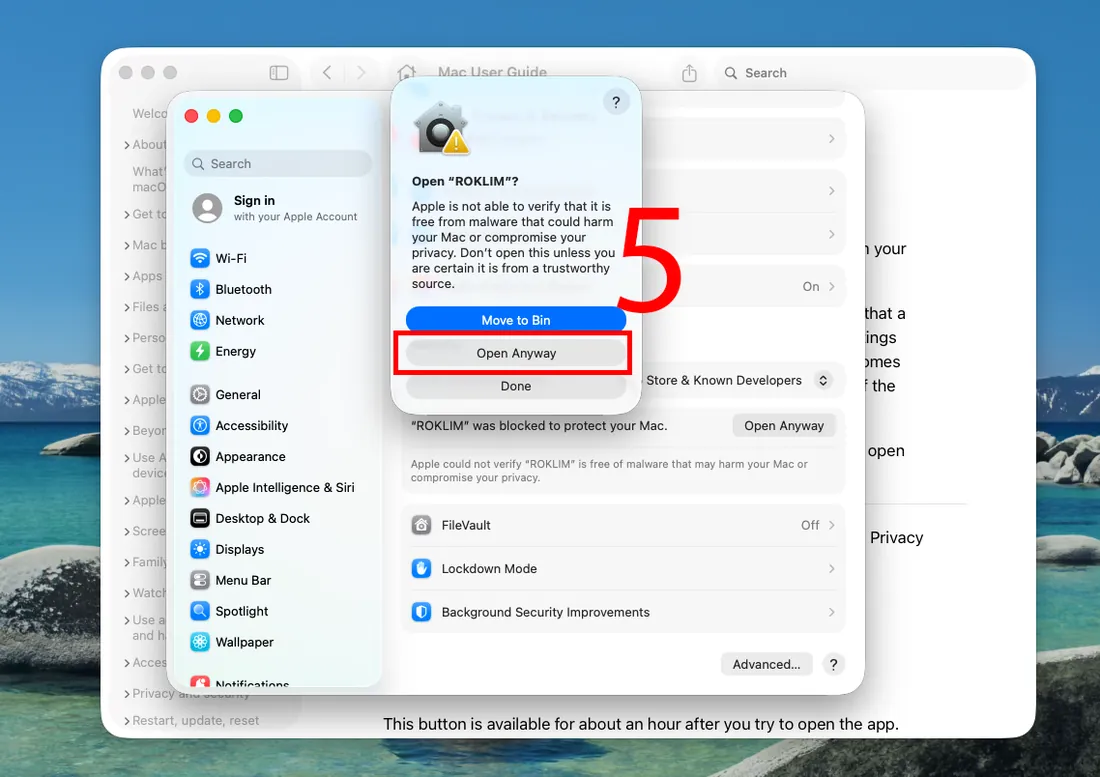Go back in Mac User Guide toolbar
1100x777 pixels.
[327, 72]
